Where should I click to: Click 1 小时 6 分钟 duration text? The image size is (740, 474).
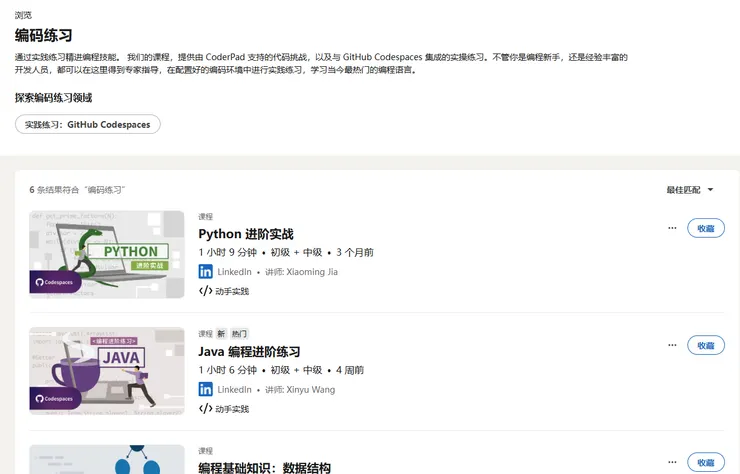pos(227,370)
